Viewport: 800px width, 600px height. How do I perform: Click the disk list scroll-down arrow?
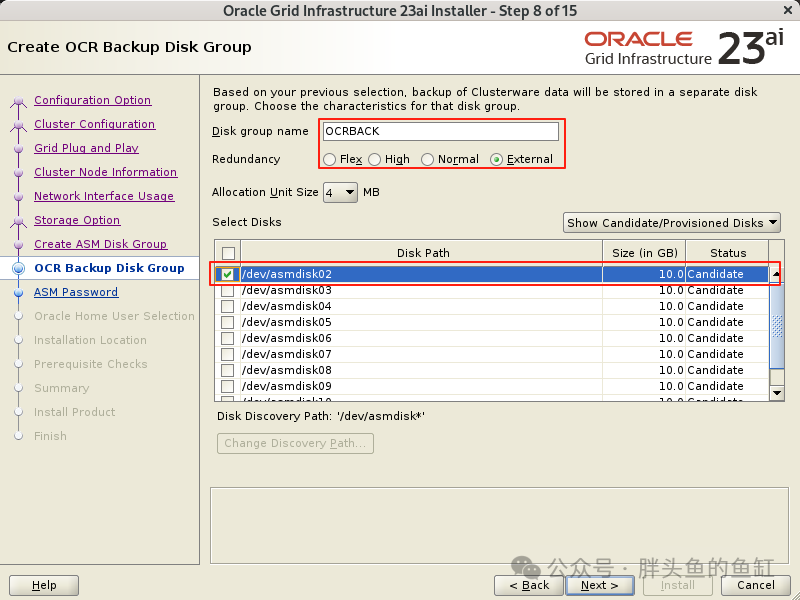(x=777, y=393)
